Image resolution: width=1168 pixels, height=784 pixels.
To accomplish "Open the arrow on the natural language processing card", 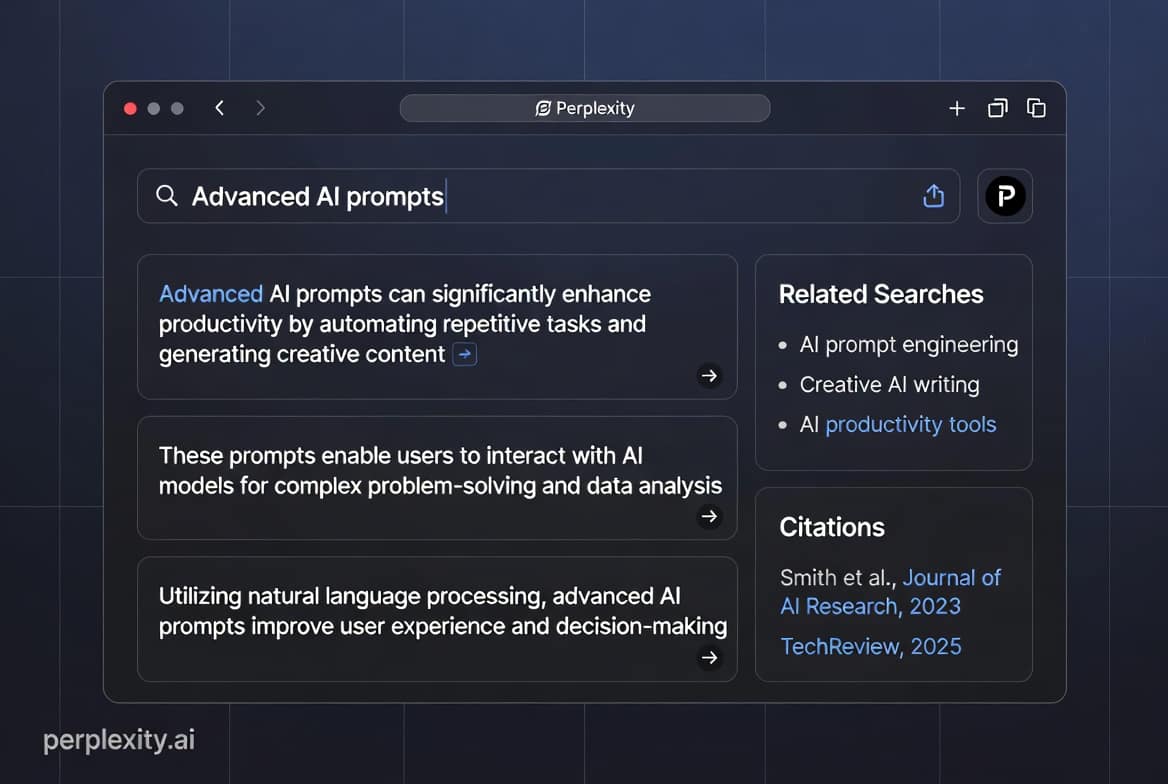I will pyautogui.click(x=709, y=658).
